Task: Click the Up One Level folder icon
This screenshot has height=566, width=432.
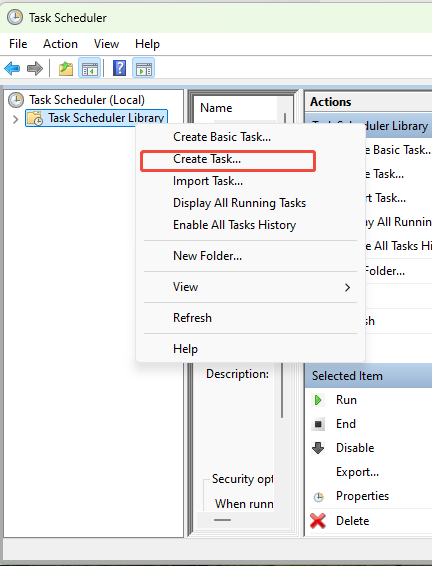Action: pos(66,68)
